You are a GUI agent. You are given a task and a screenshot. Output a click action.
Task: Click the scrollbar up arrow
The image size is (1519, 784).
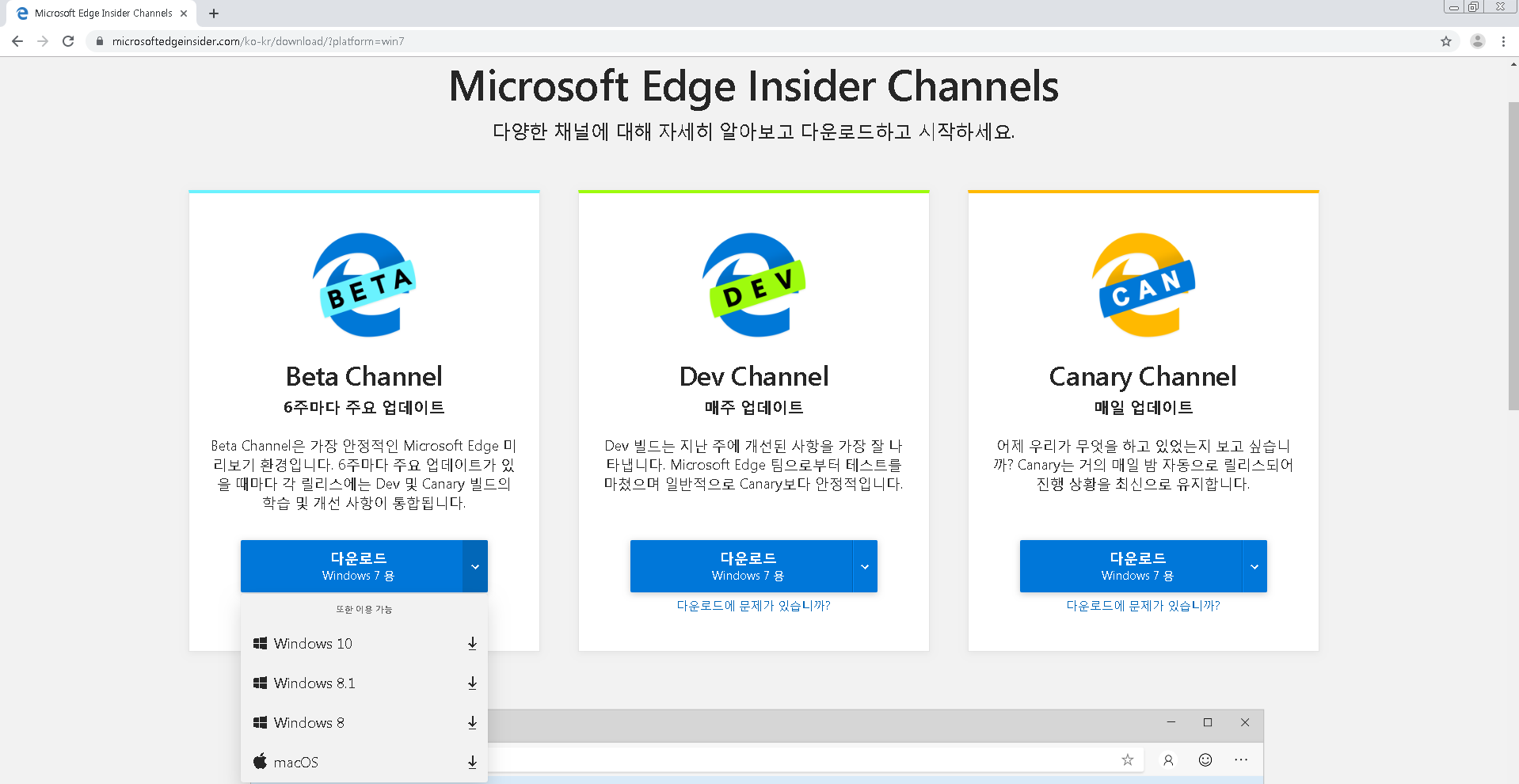coord(1513,64)
